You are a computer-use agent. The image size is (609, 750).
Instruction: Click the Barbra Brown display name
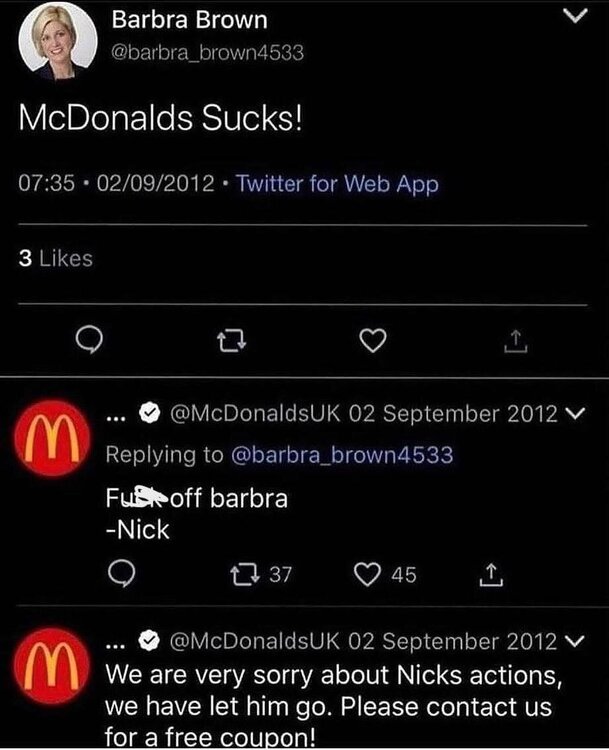[x=189, y=19]
